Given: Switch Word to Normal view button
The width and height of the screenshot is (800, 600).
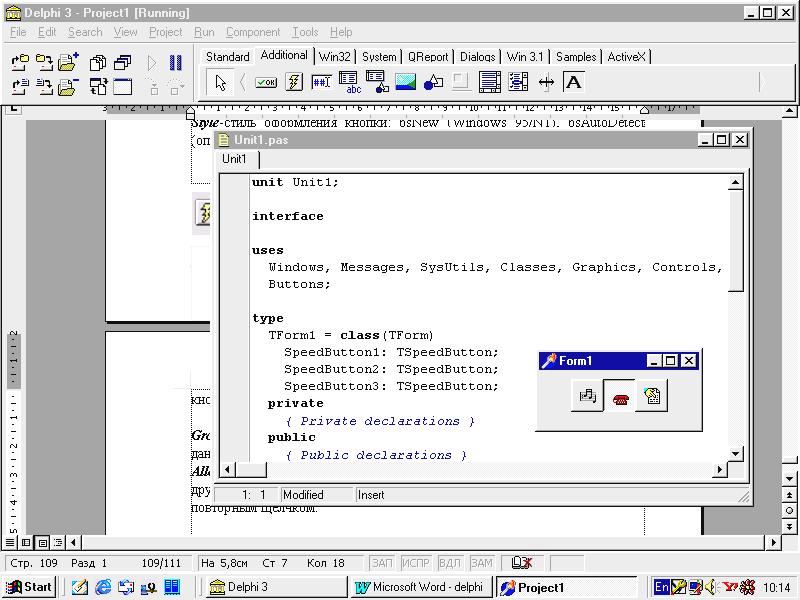Looking at the screenshot, I should pos(10,542).
